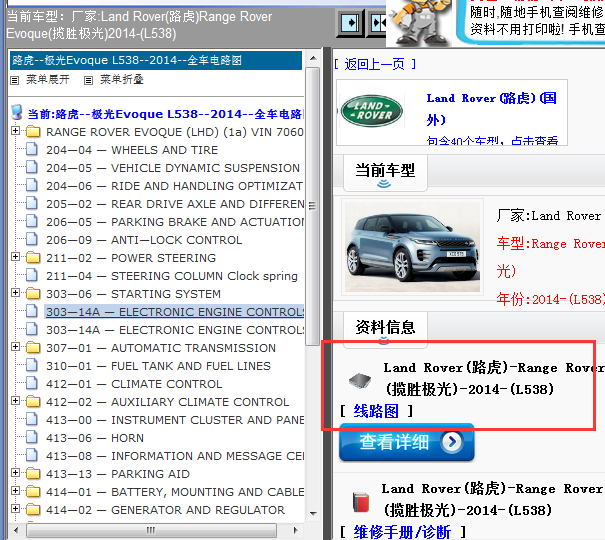Click page icon of 206—05 PARKING BRAKE

(32, 221)
